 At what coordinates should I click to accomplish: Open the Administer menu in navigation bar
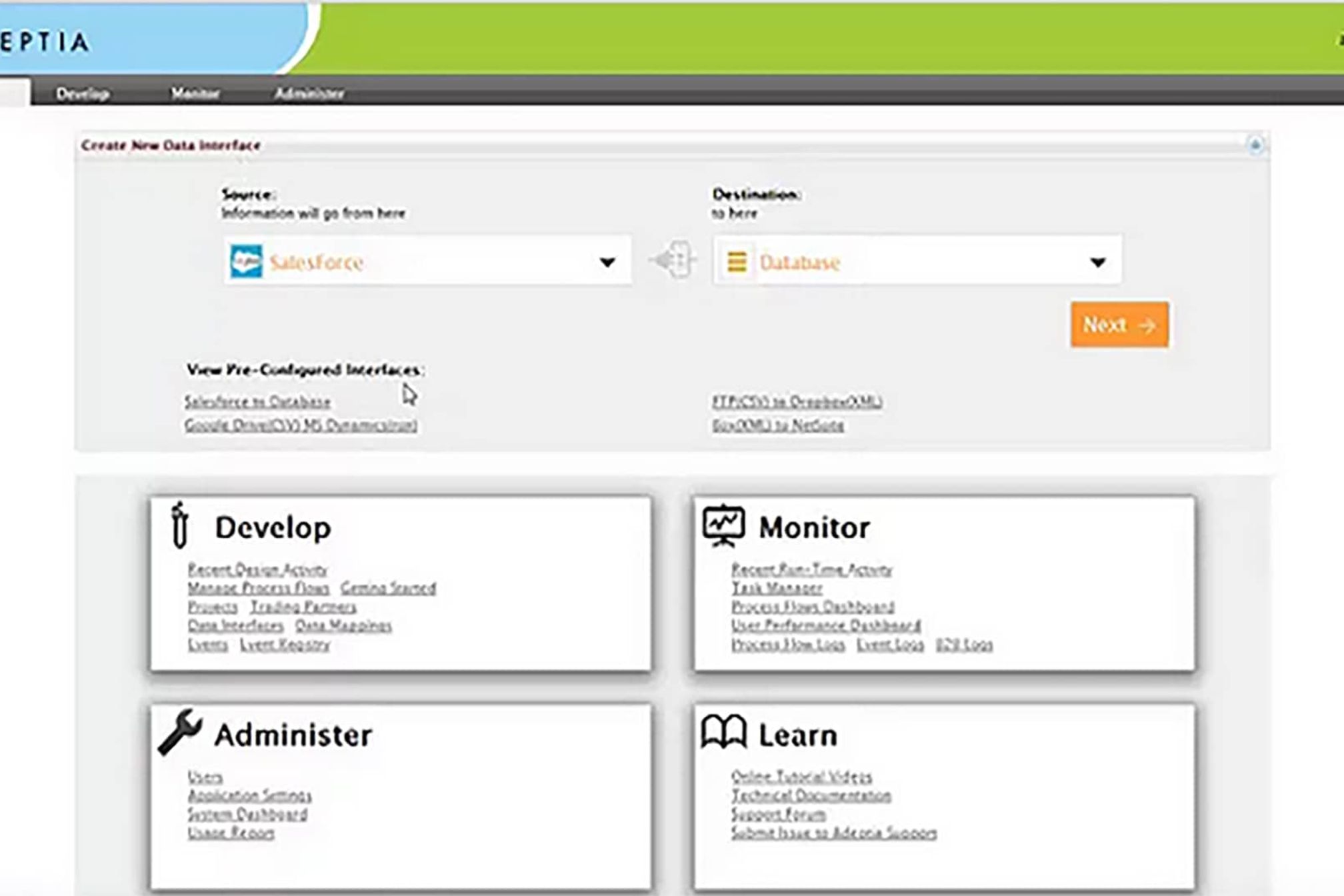coord(309,93)
